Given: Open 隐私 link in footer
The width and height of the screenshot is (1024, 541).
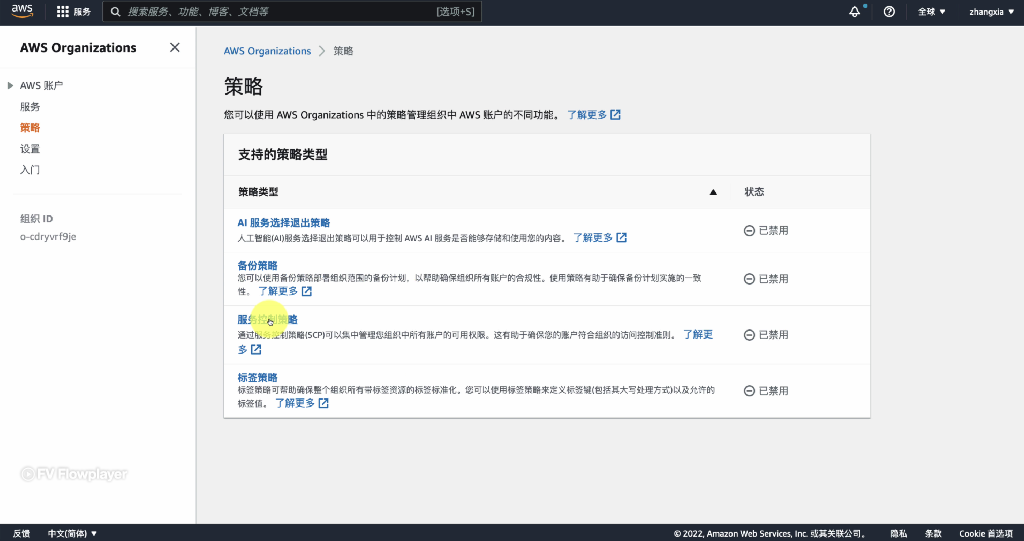Looking at the screenshot, I should point(899,533).
